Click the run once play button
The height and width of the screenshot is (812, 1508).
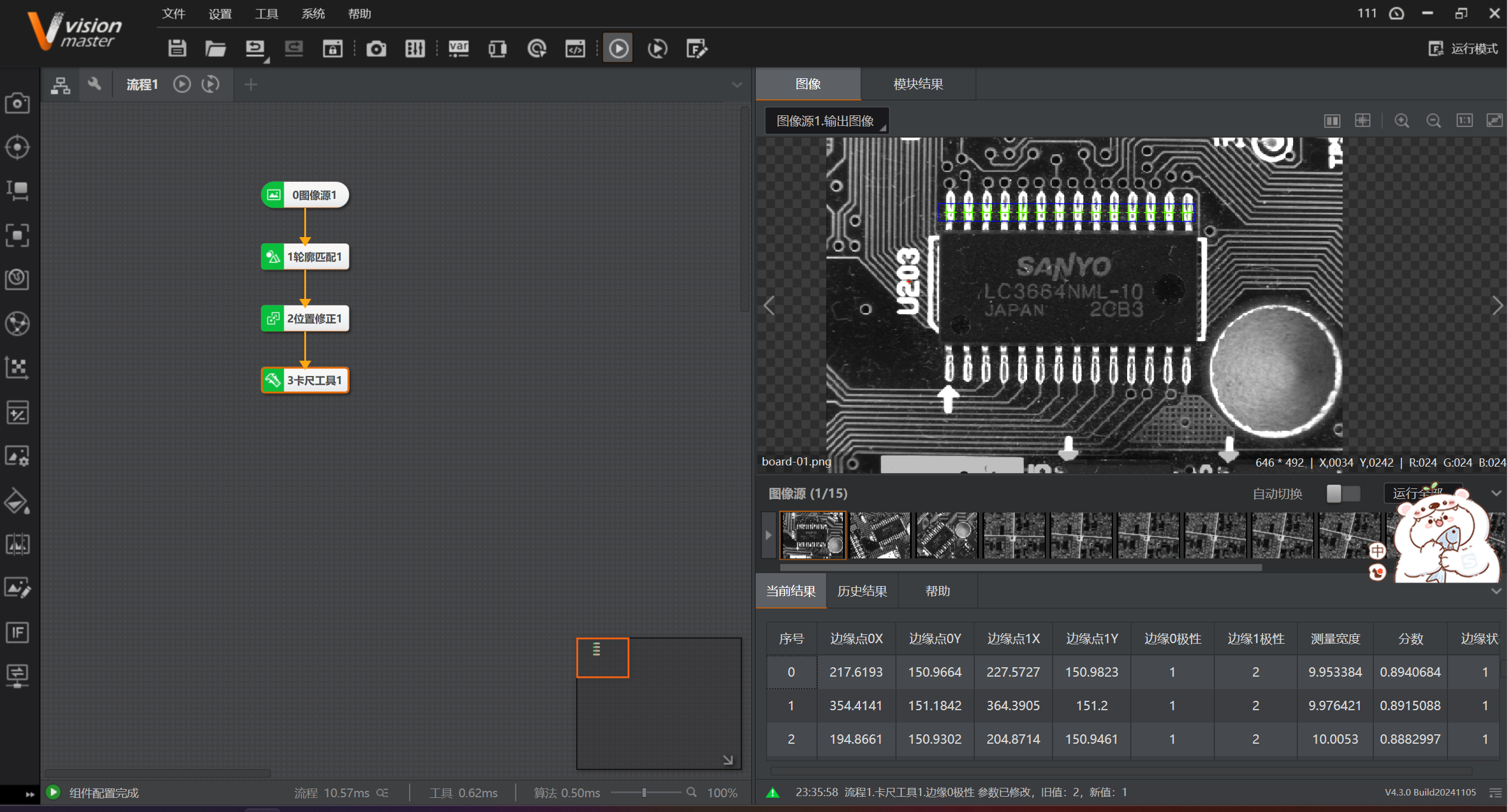[x=618, y=48]
